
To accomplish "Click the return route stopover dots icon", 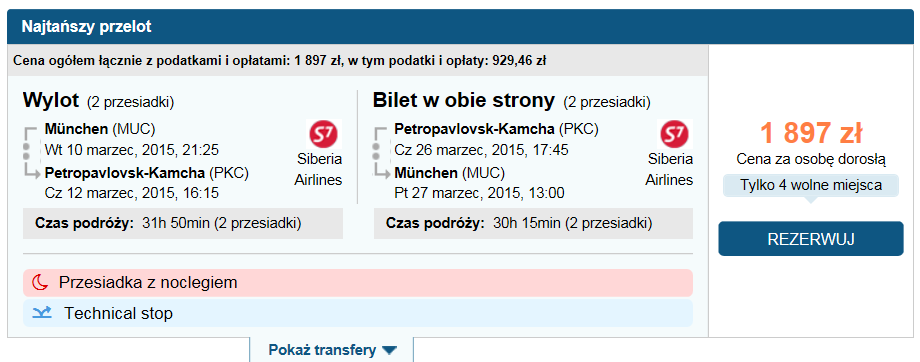I will pyautogui.click(x=376, y=150).
